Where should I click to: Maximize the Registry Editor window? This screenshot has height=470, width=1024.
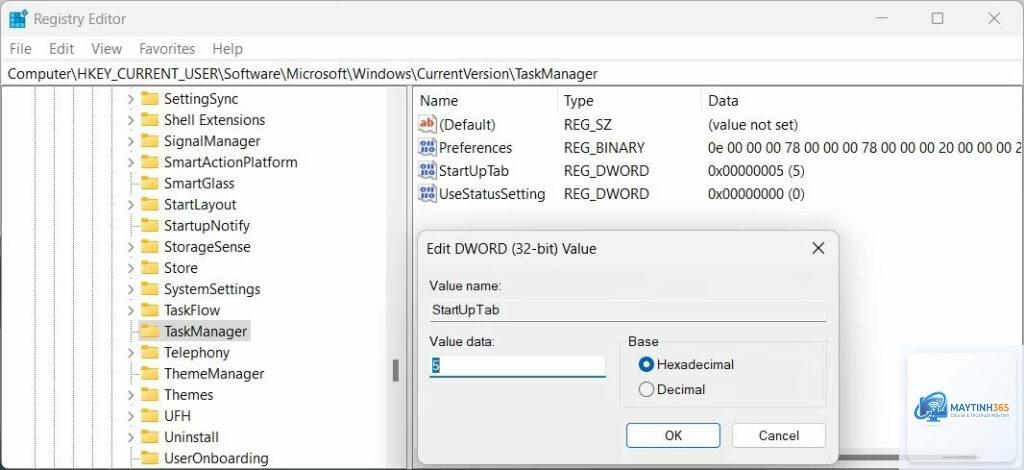click(937, 18)
